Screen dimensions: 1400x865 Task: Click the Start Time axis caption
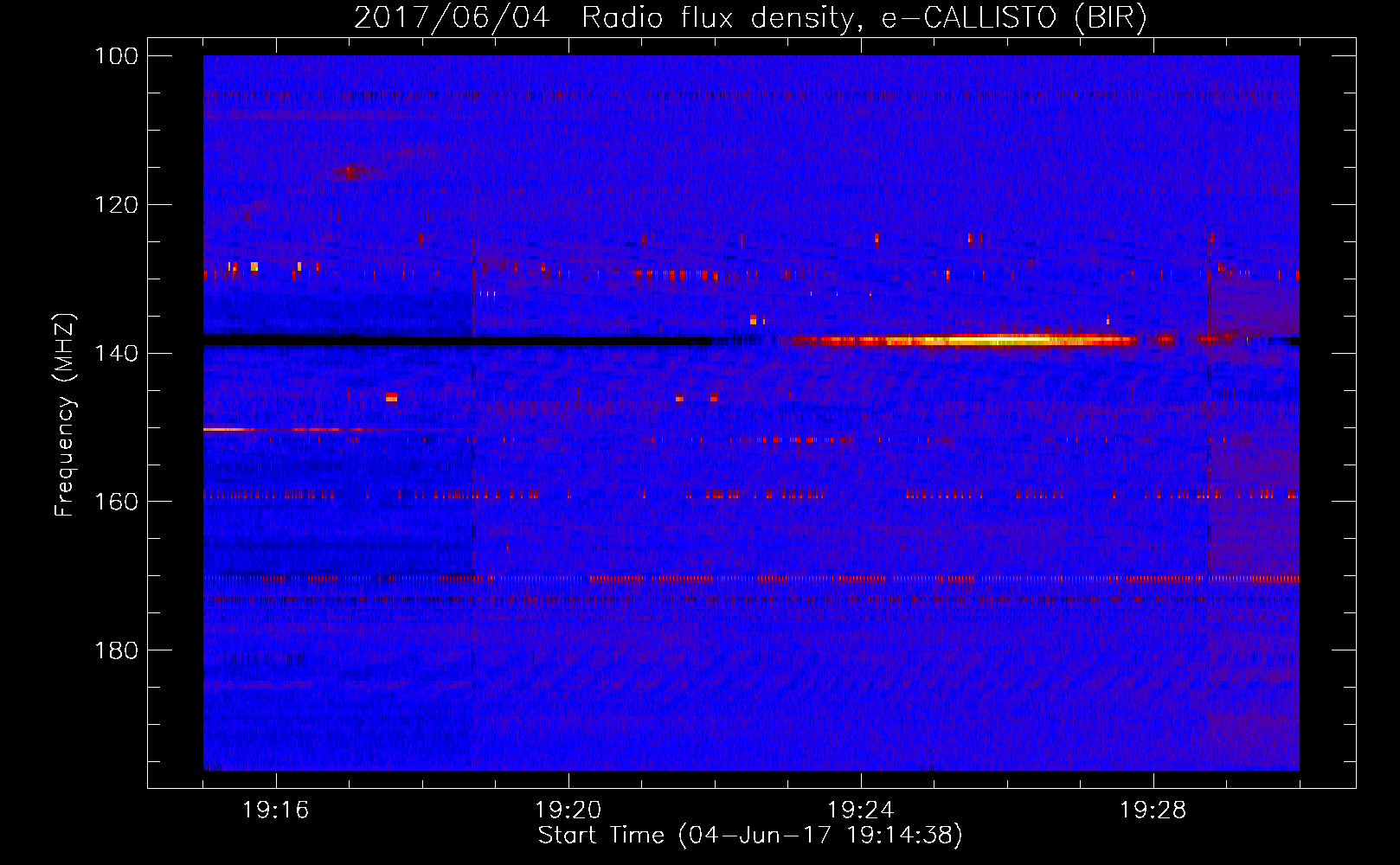tap(750, 836)
